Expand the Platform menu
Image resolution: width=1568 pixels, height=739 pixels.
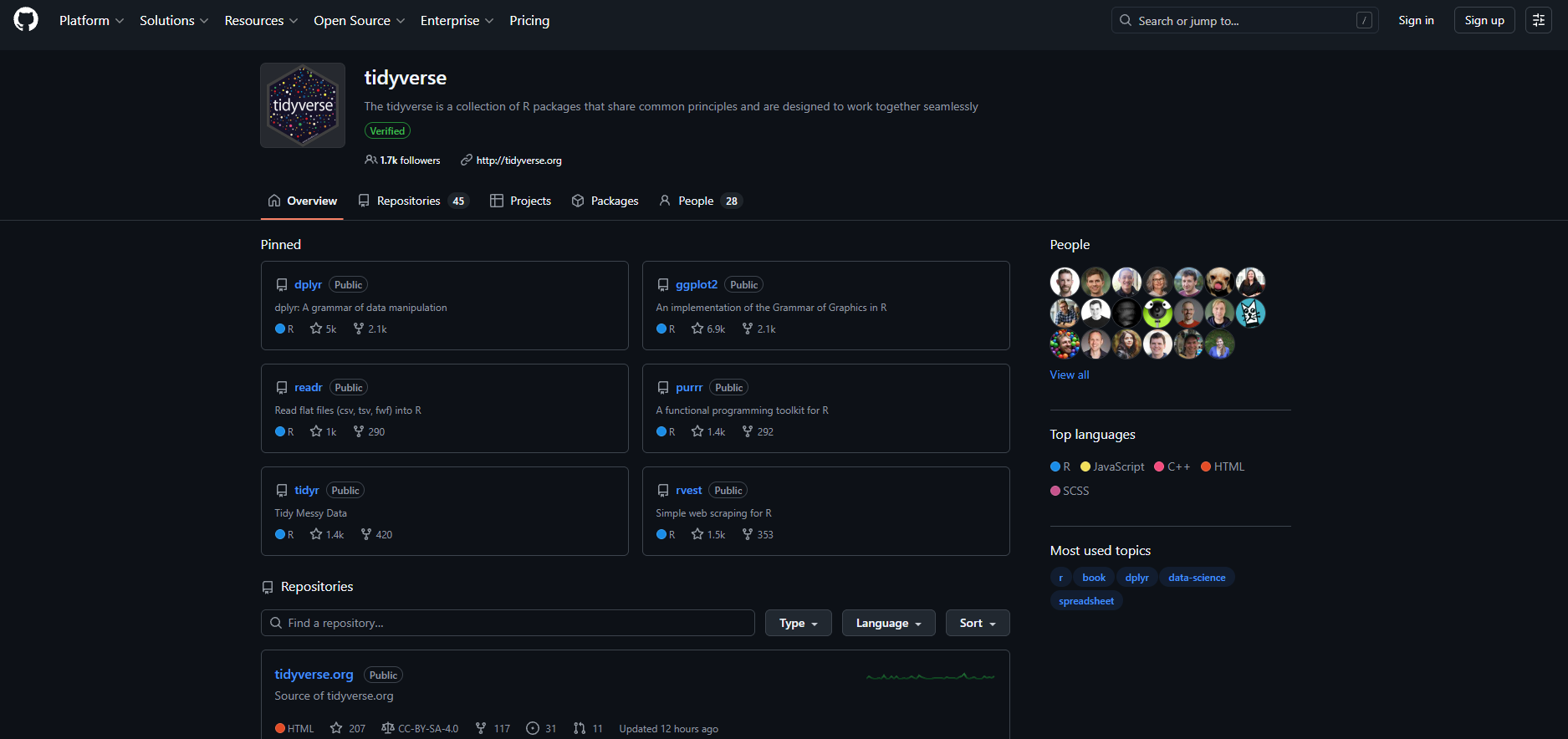coord(91,20)
